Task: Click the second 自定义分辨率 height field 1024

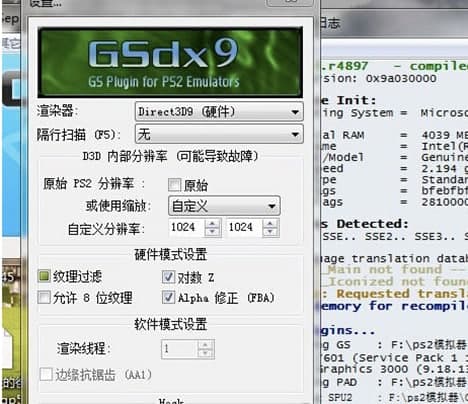Action: pyautogui.click(x=244, y=228)
